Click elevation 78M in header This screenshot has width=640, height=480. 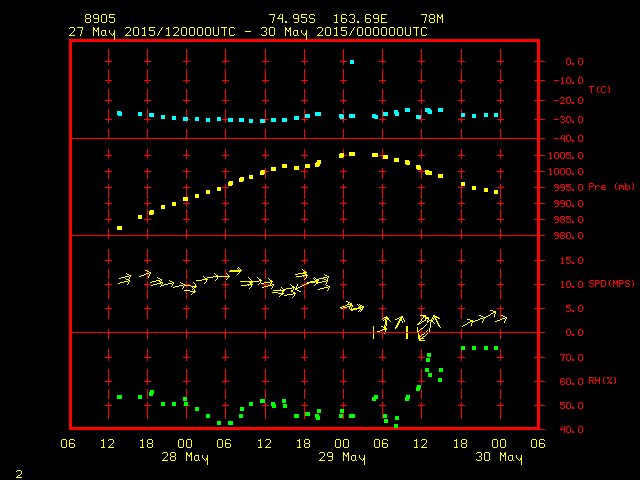point(432,19)
